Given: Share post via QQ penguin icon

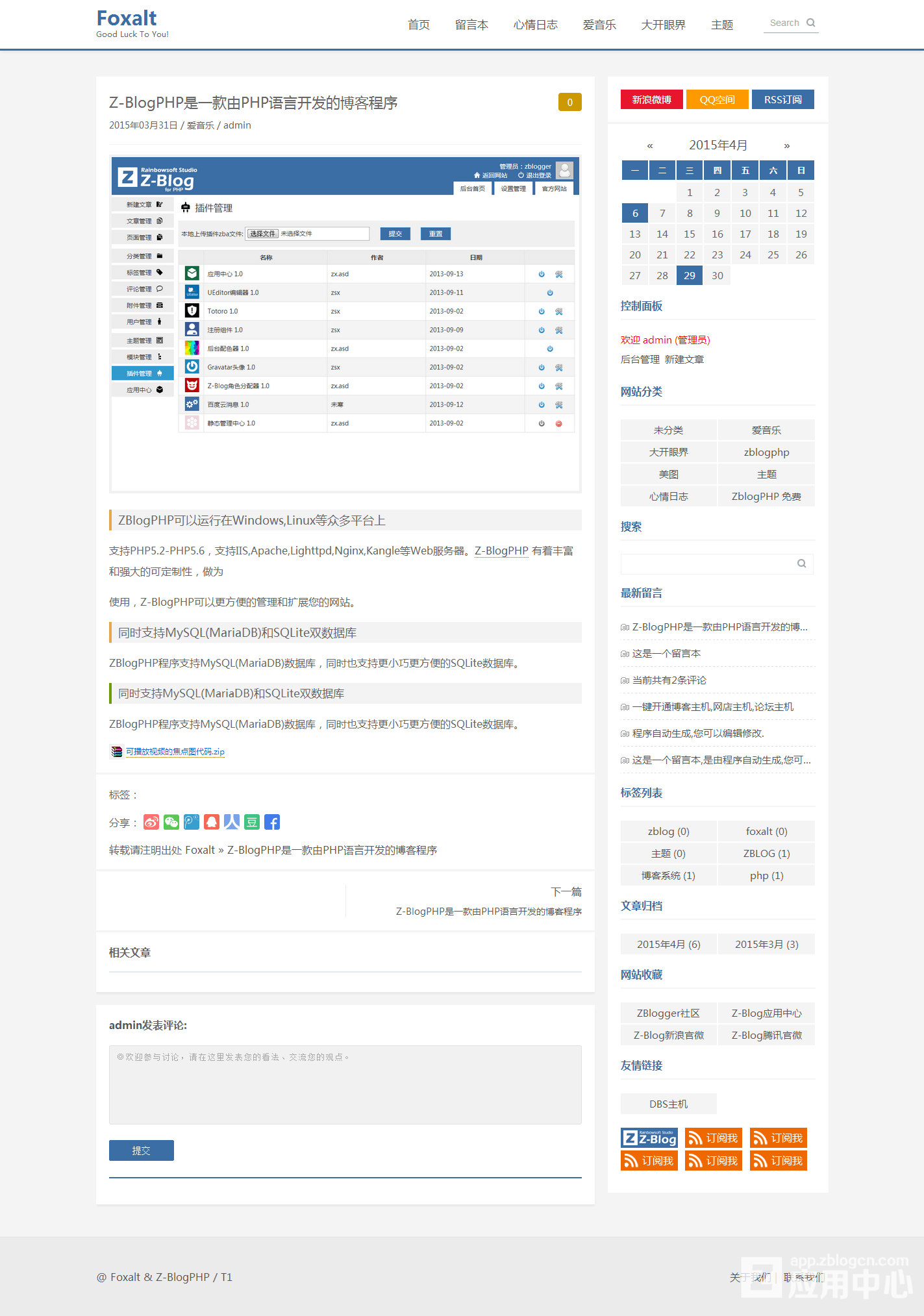Looking at the screenshot, I should tap(212, 822).
